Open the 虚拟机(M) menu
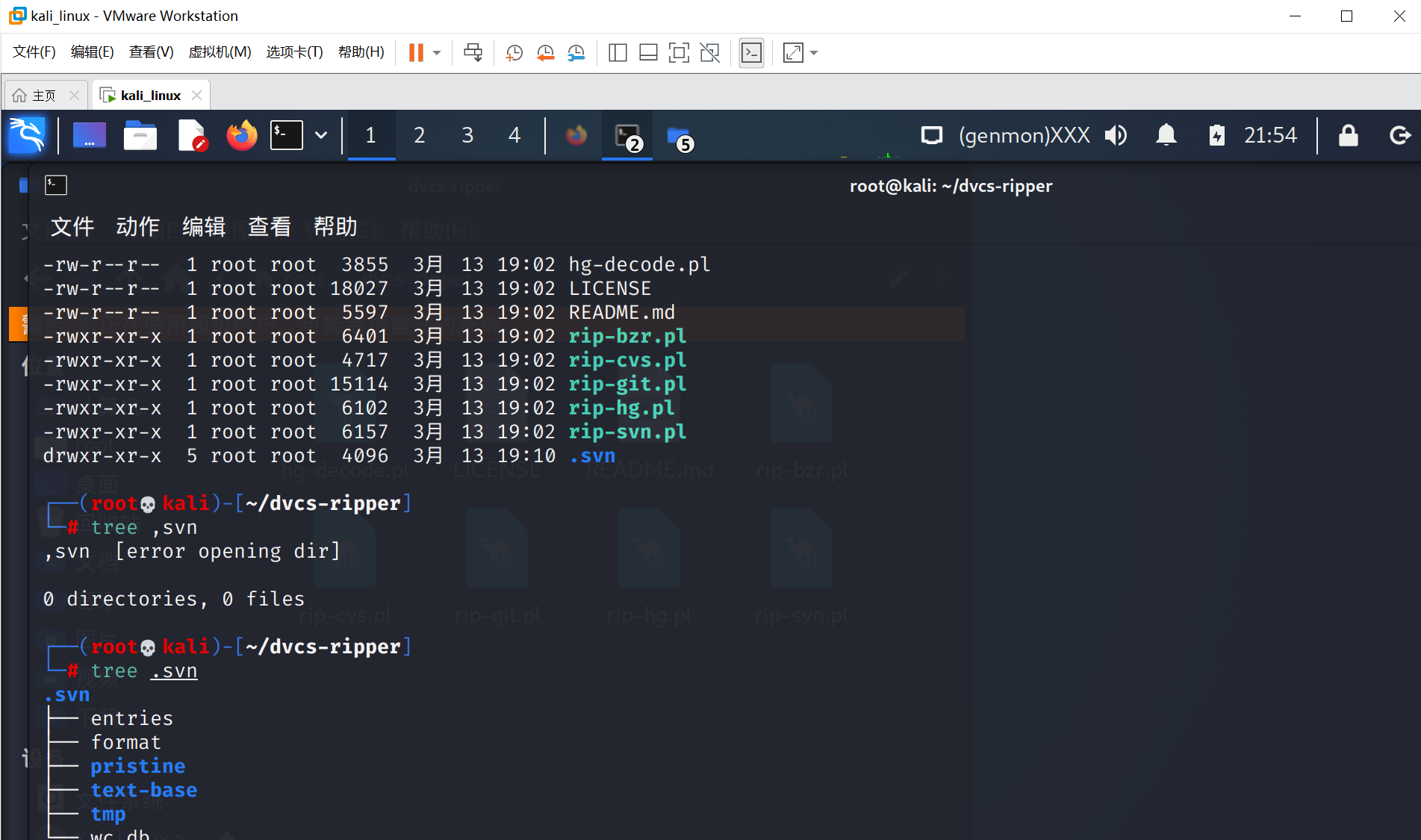This screenshot has height=840, width=1421. click(220, 52)
